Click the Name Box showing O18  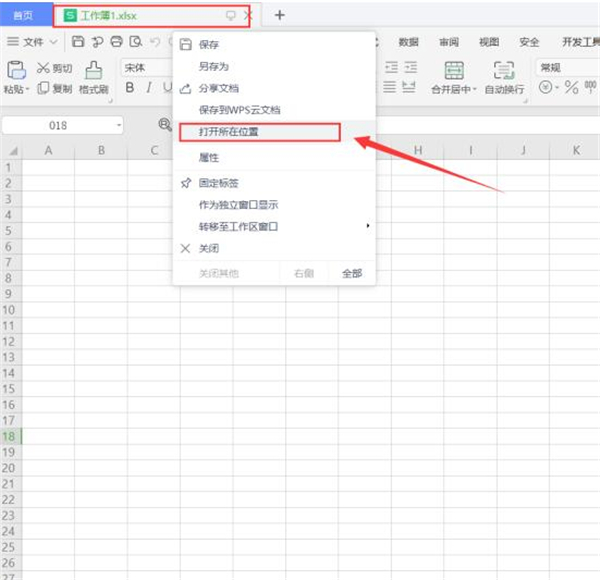(x=63, y=125)
